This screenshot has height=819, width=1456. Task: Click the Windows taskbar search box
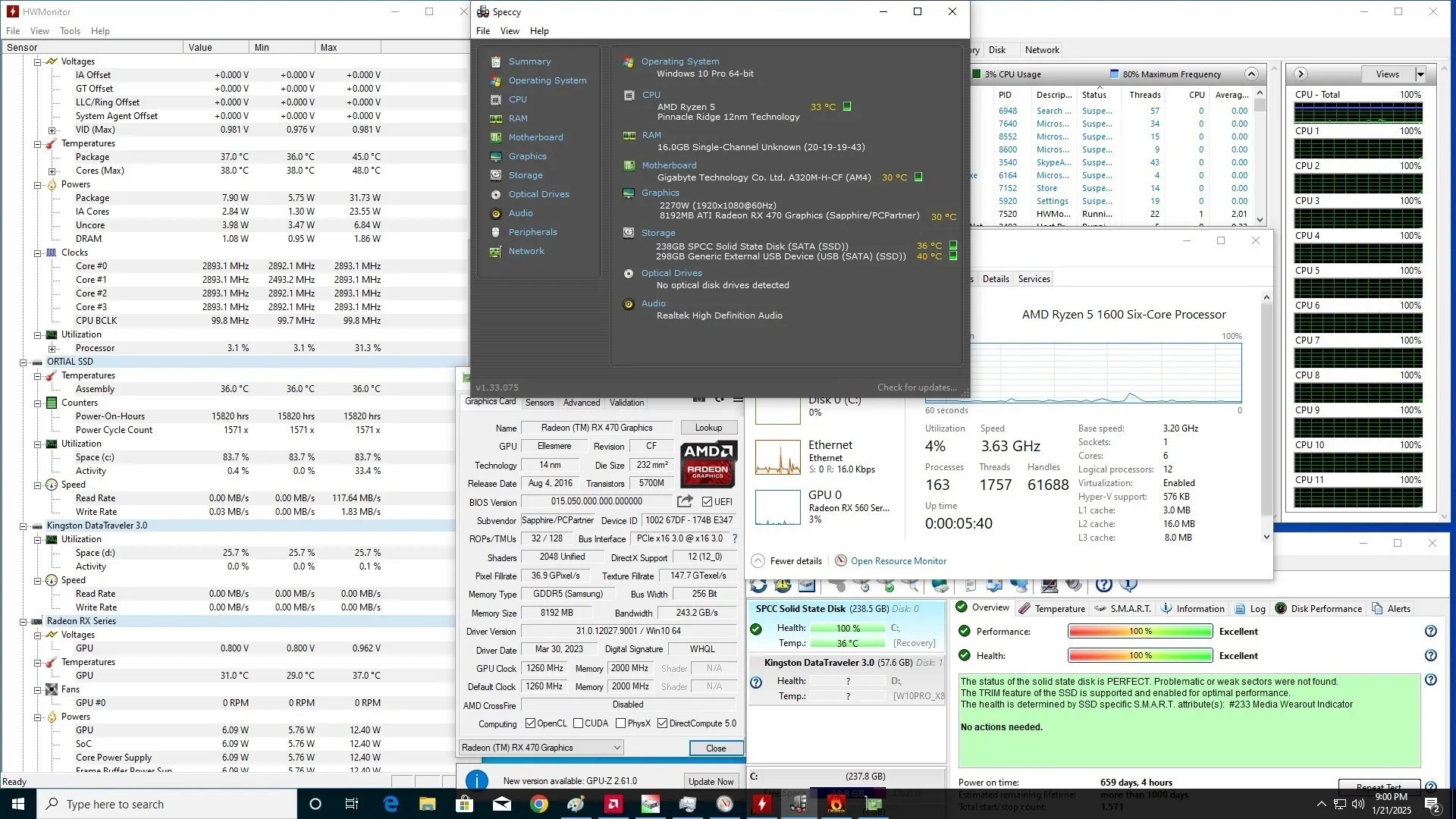point(167,804)
